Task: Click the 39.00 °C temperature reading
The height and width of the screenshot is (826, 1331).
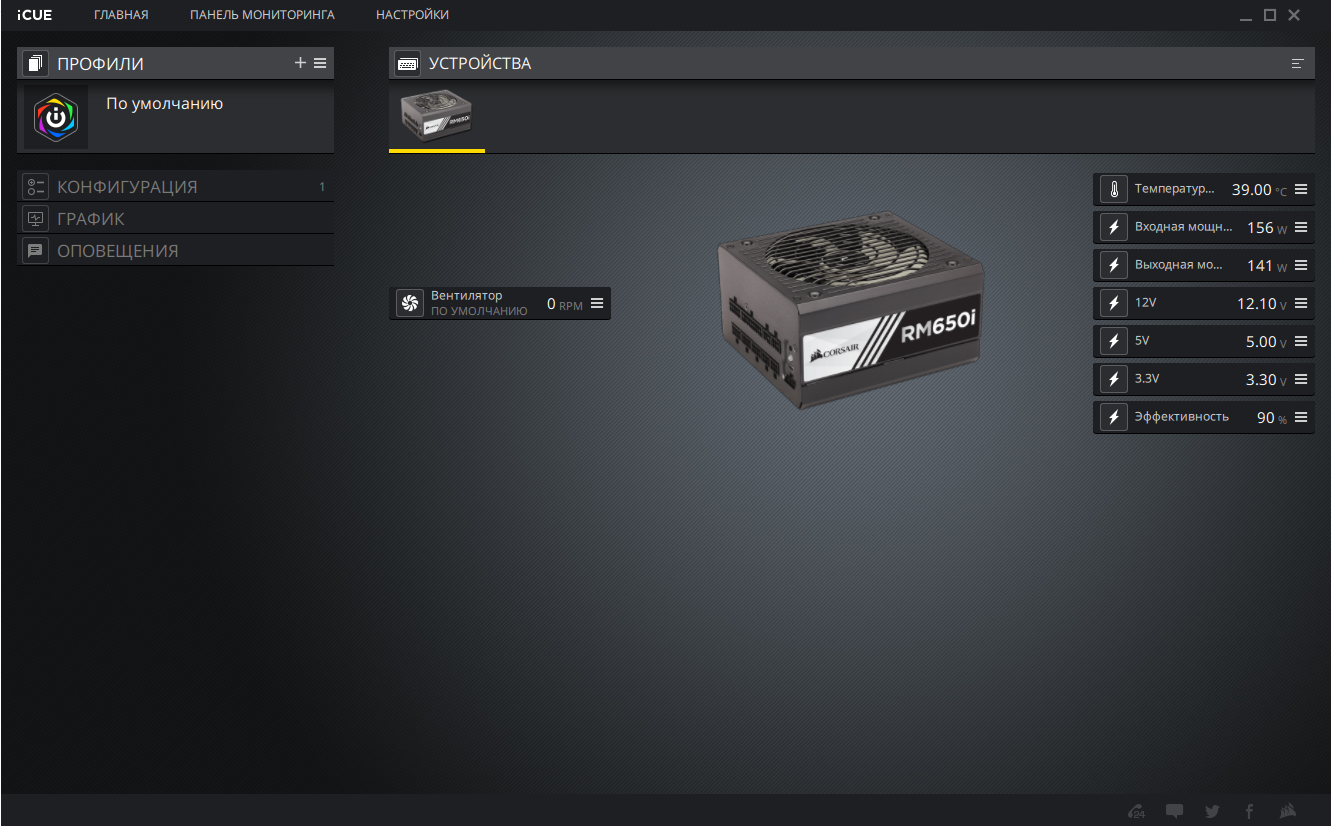Action: click(x=1259, y=190)
